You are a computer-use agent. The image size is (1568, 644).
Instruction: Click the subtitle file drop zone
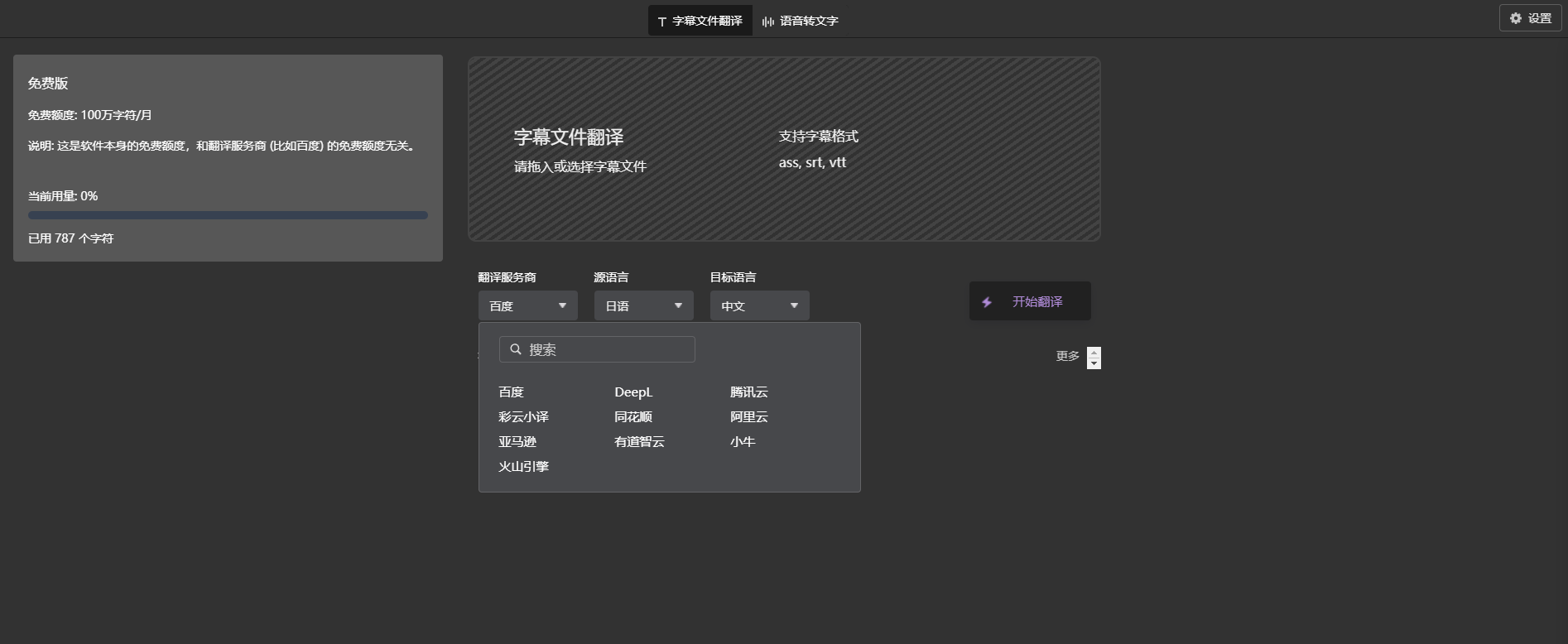coord(783,149)
